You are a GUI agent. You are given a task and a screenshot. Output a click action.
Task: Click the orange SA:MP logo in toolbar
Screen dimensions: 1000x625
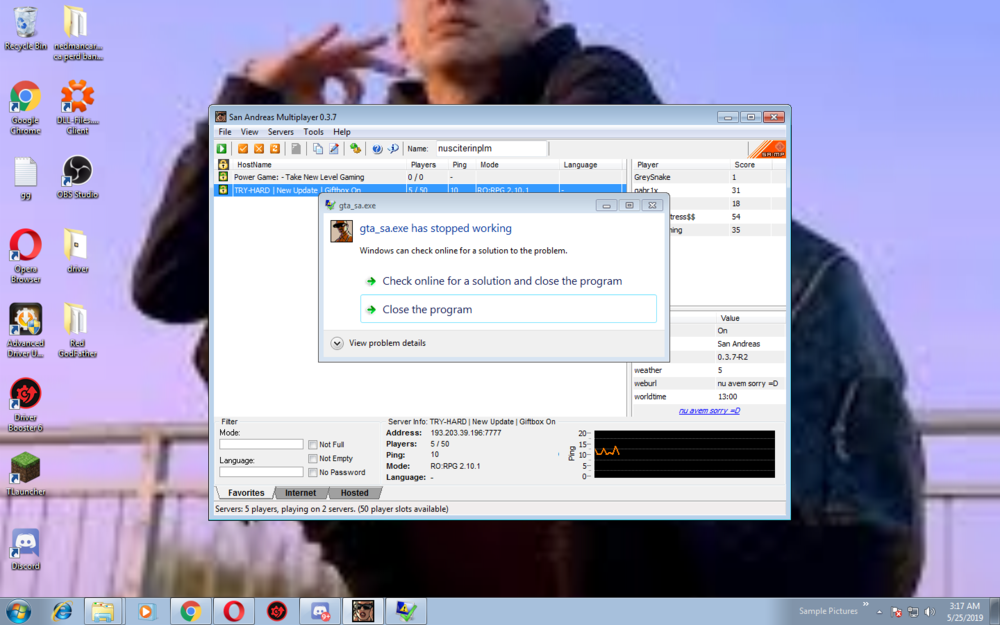[x=767, y=149]
